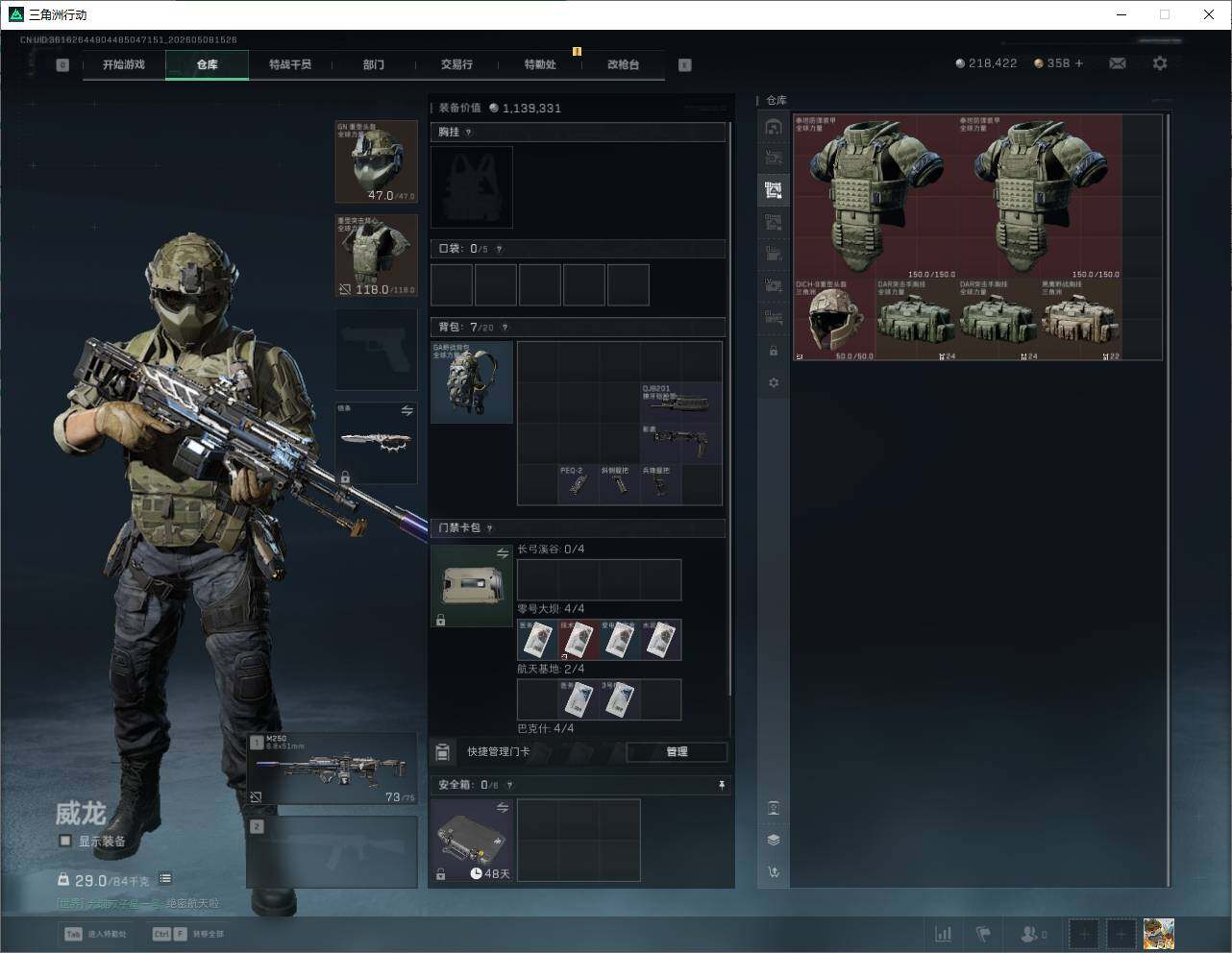1232x953 pixels.
Task: Click the empty secondary weapon slot 2
Action: (333, 852)
